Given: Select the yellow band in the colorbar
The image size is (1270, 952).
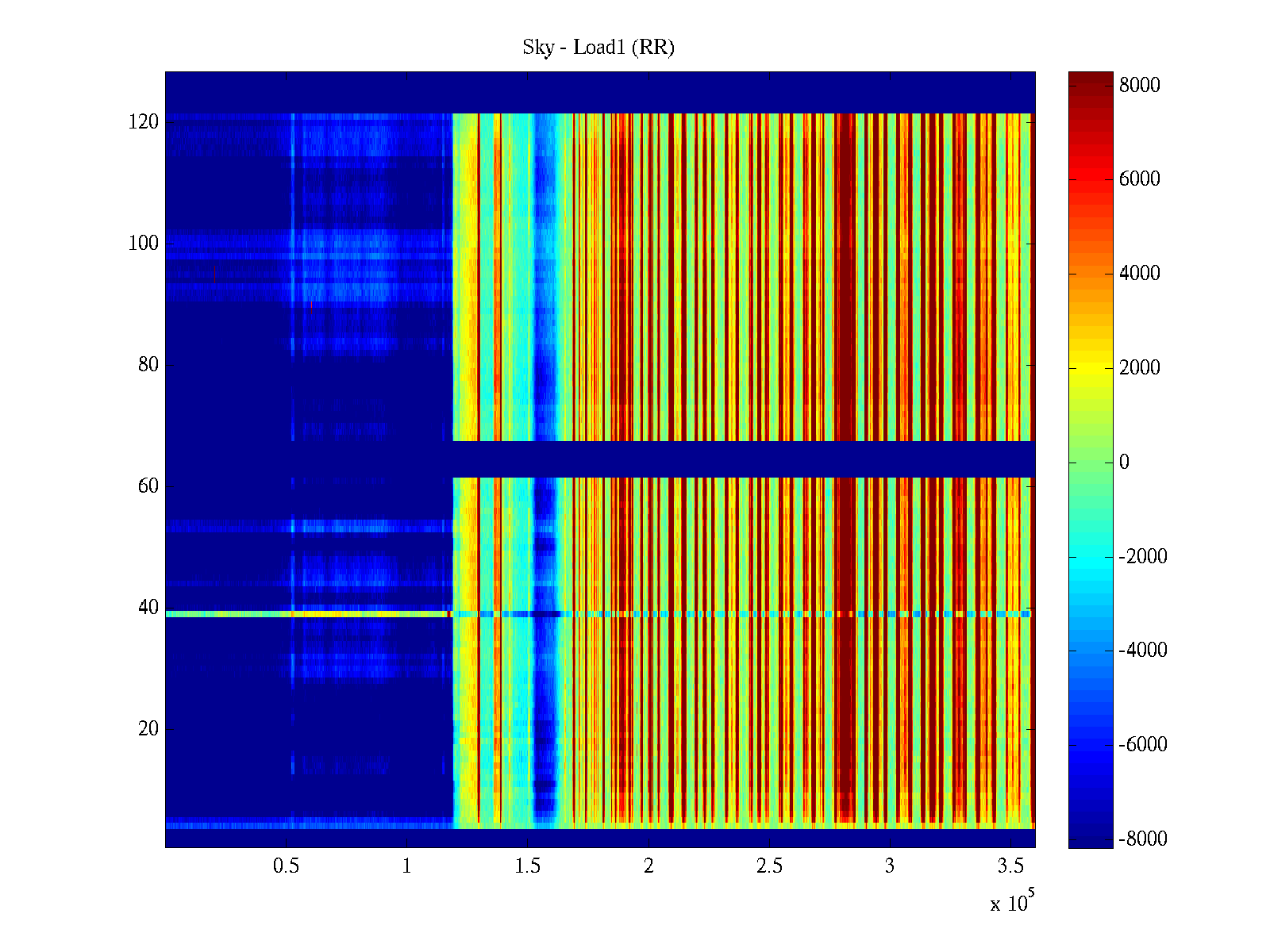Looking at the screenshot, I should [x=1090, y=367].
